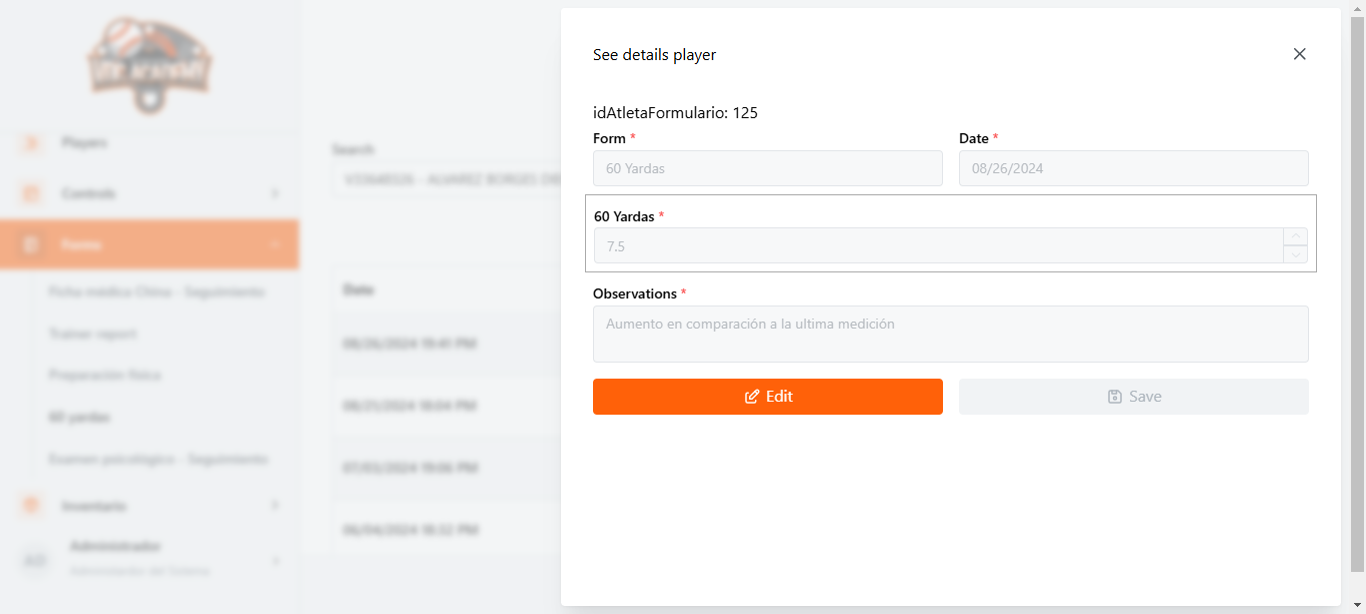Click the orange Edit button
The width and height of the screenshot is (1366, 614).
(x=768, y=396)
